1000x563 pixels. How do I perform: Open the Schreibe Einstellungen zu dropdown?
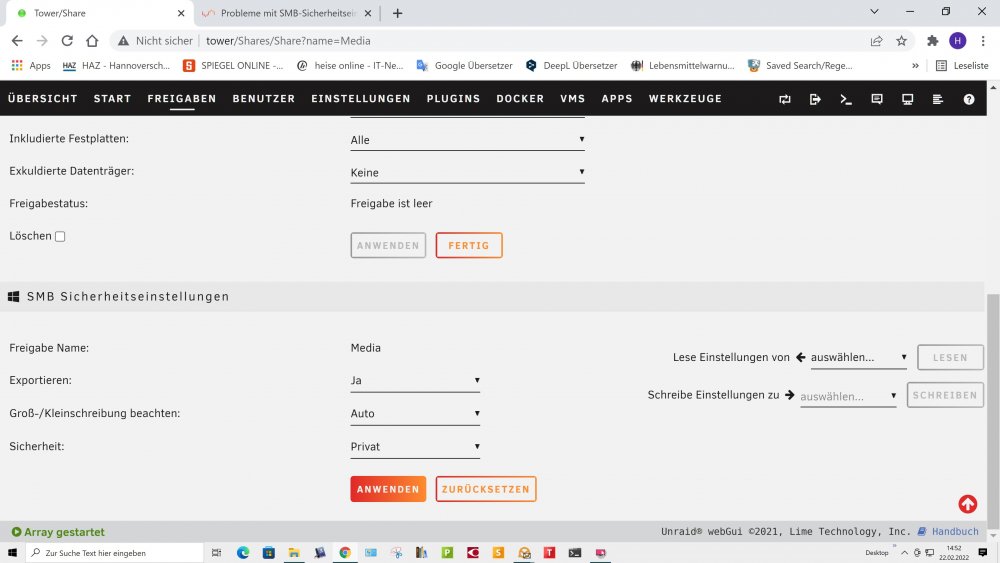click(x=848, y=396)
